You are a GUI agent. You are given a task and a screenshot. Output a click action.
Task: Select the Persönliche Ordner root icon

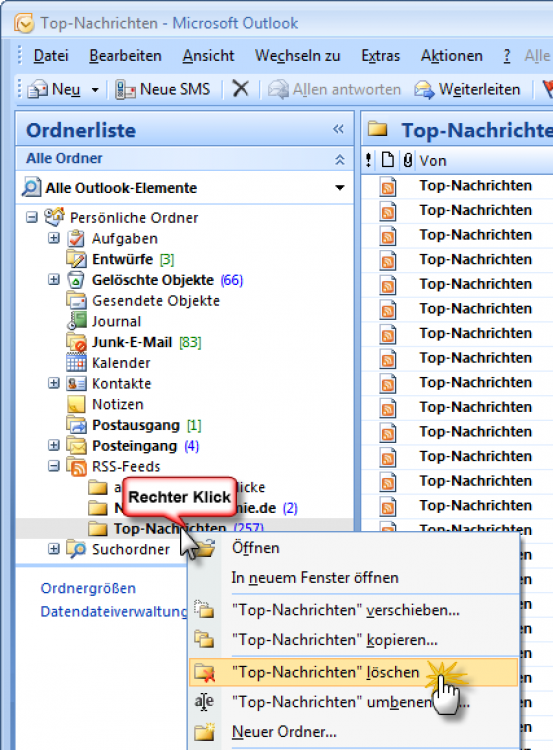pyautogui.click(x=54, y=217)
